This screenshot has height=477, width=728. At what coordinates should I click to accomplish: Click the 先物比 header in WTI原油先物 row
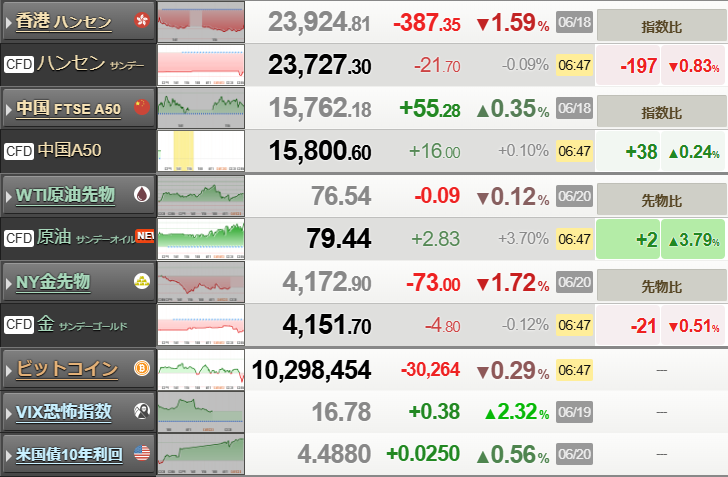point(662,200)
